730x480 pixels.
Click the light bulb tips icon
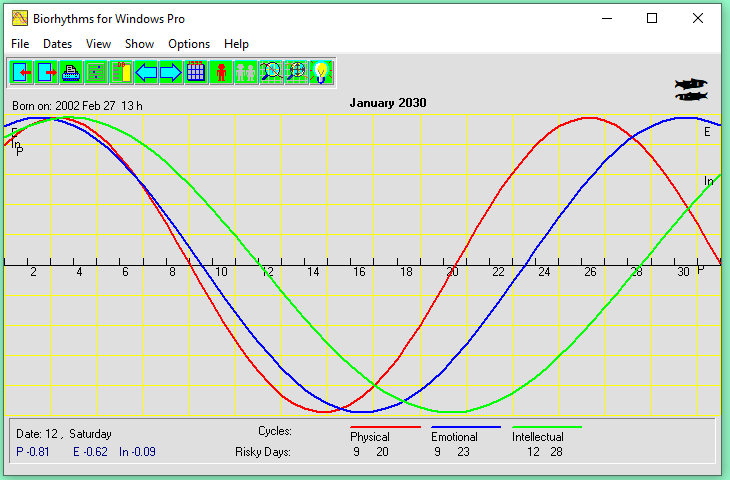click(x=321, y=72)
